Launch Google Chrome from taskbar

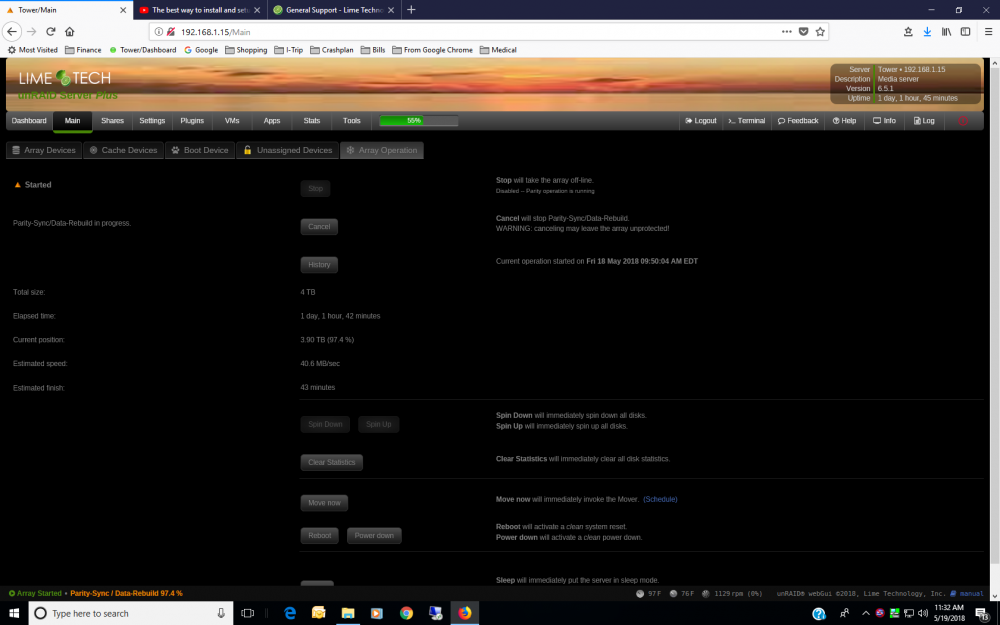pyautogui.click(x=406, y=613)
